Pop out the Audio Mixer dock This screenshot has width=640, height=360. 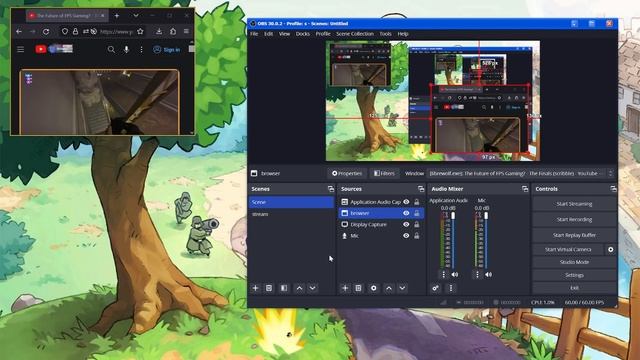(x=525, y=189)
